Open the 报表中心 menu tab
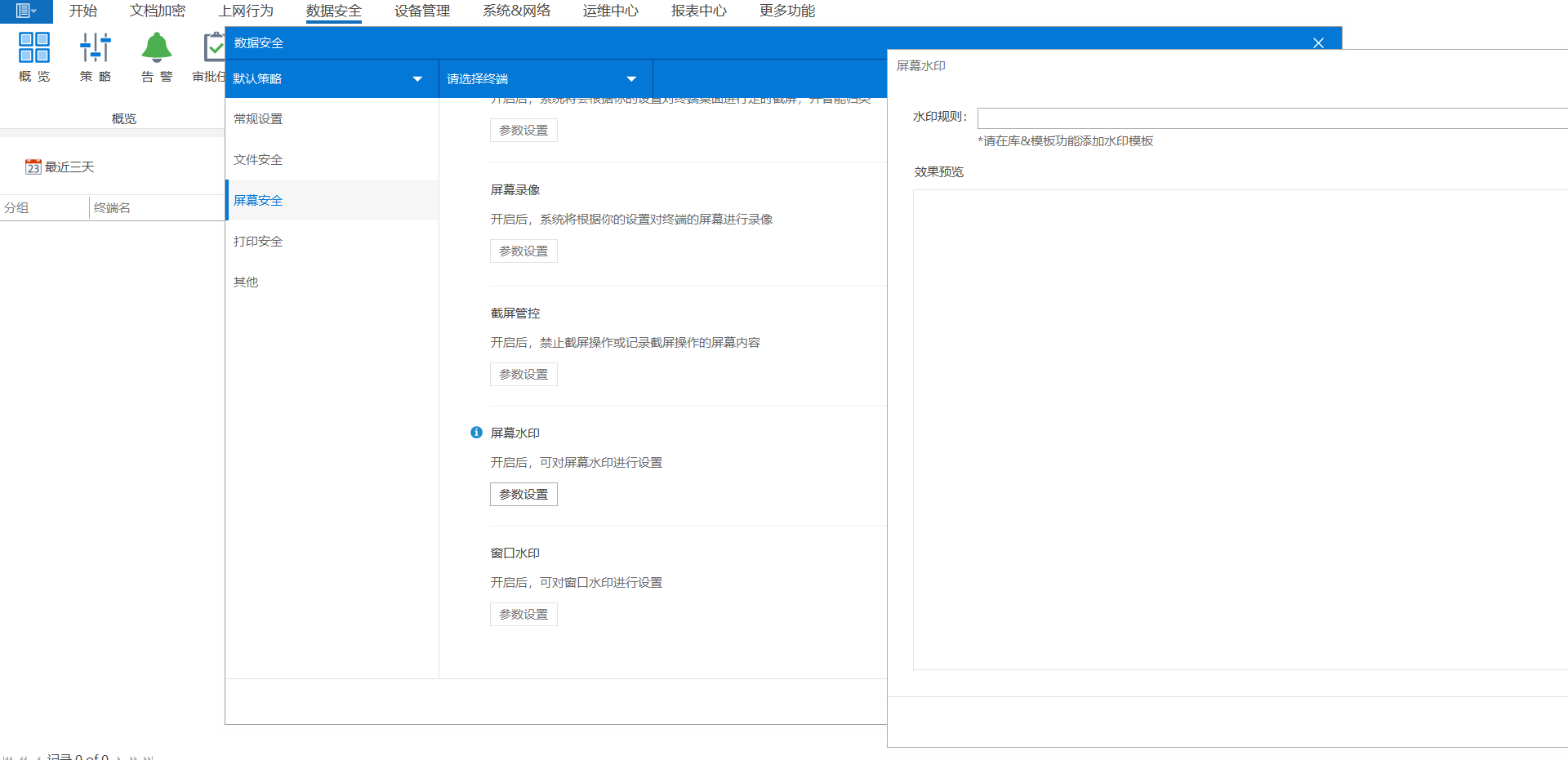1568x760 pixels. click(x=699, y=11)
